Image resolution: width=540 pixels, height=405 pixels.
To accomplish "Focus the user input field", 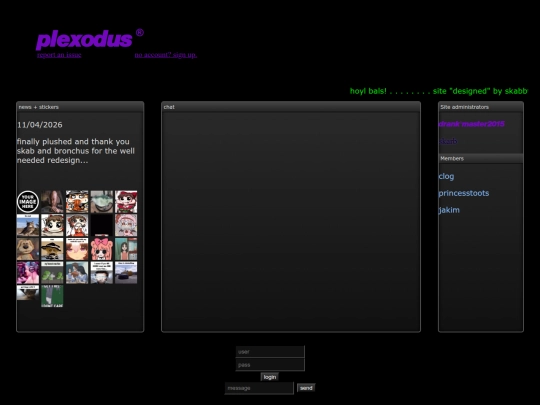I will pos(270,352).
